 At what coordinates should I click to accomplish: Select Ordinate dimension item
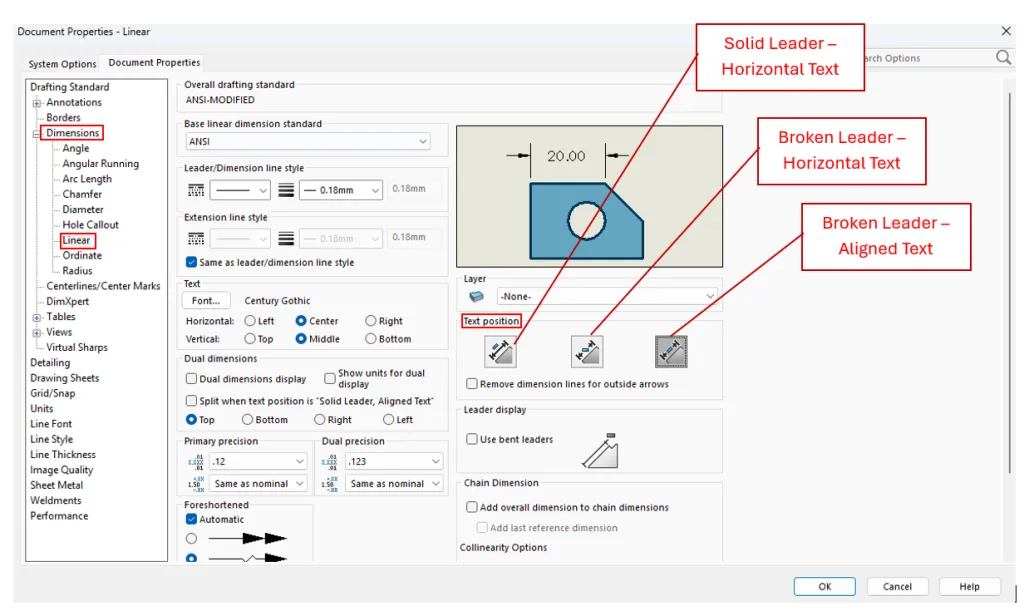82,255
